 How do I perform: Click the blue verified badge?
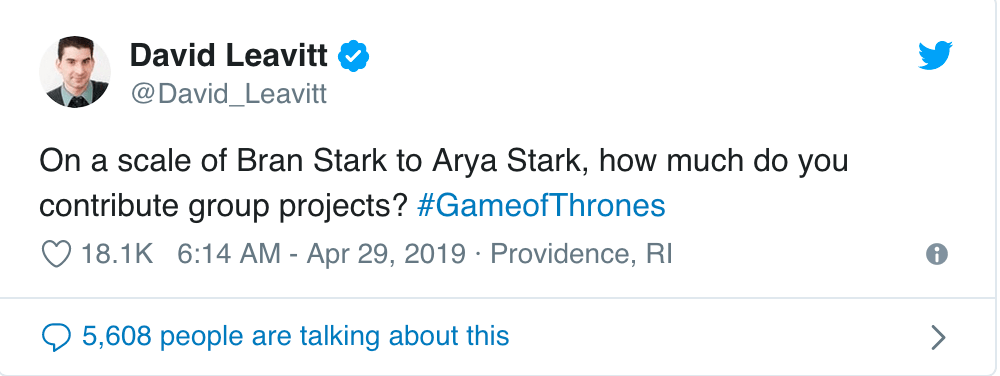(353, 56)
